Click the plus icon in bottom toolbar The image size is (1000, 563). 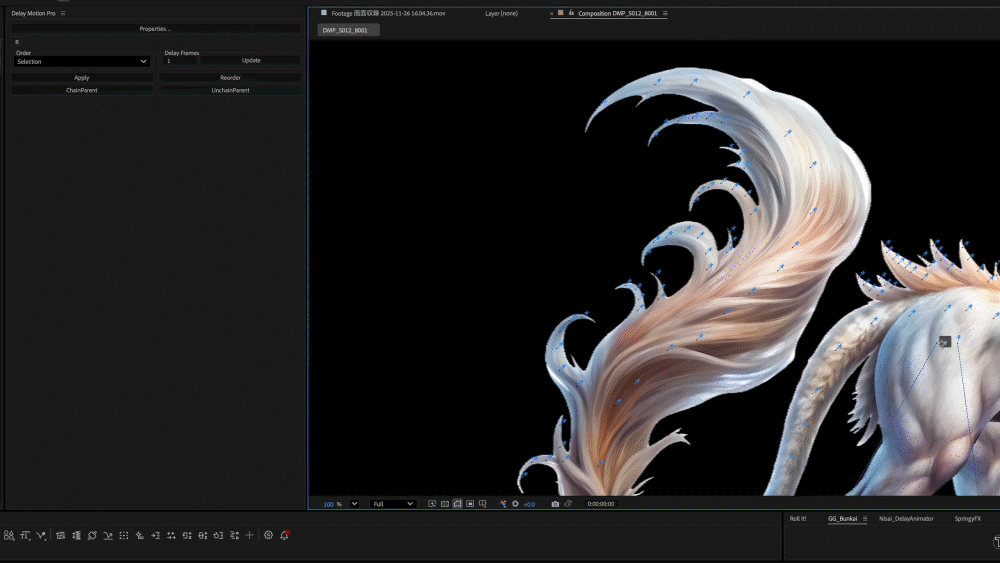pyautogui.click(x=250, y=536)
